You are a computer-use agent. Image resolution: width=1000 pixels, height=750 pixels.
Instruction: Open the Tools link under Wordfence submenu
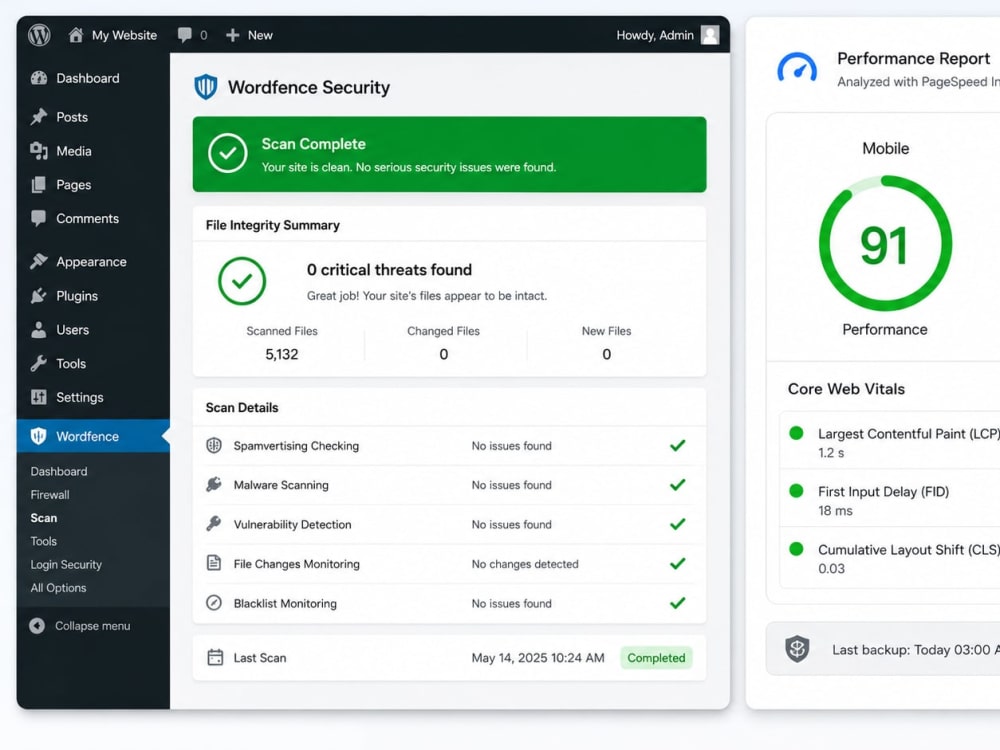(x=43, y=541)
